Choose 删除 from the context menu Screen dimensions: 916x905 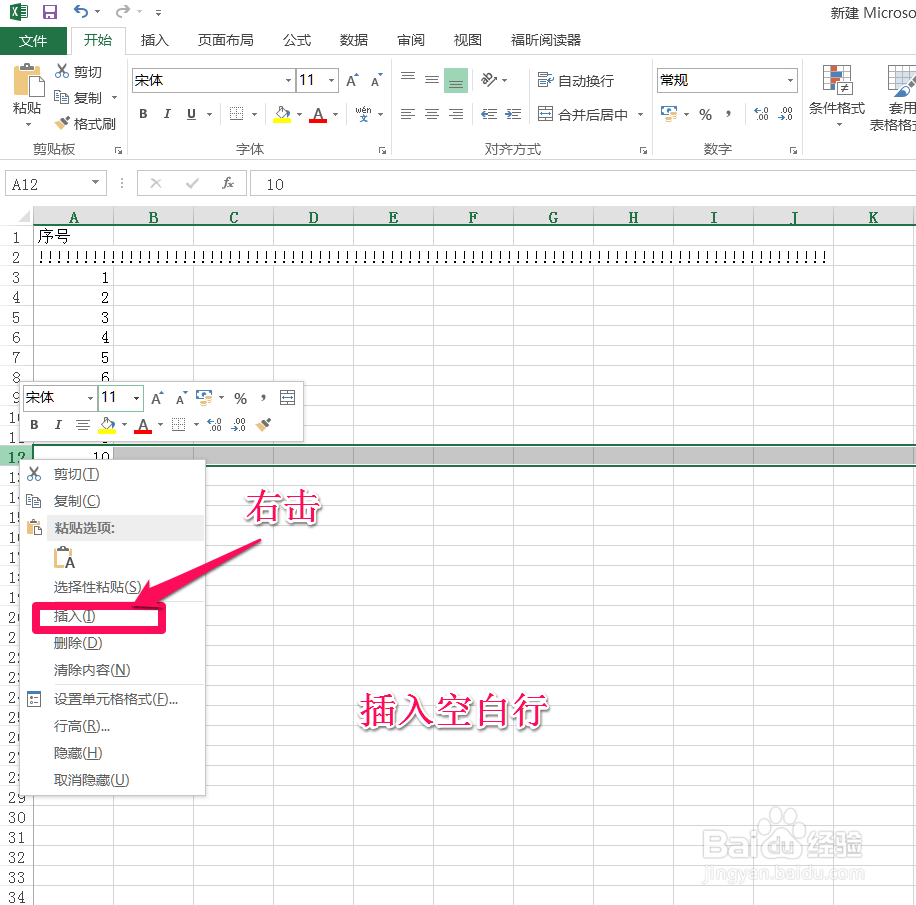[78, 643]
